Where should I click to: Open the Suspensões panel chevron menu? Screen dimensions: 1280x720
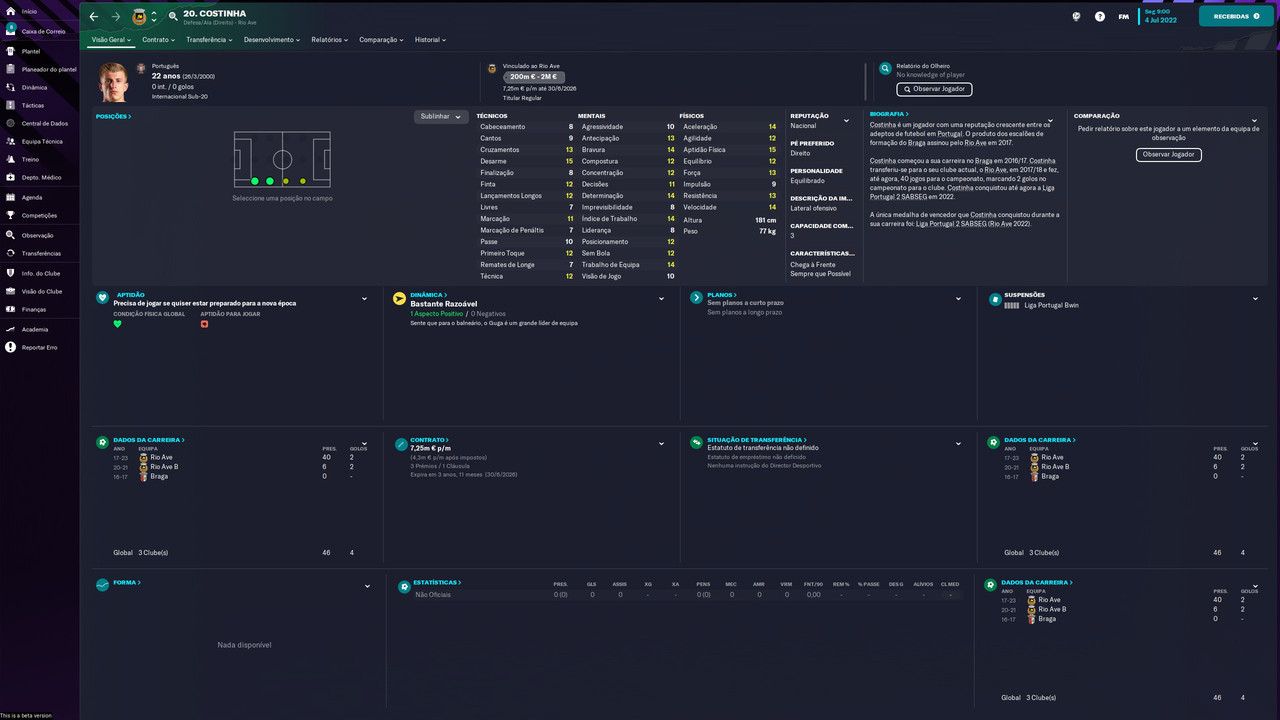(1255, 299)
